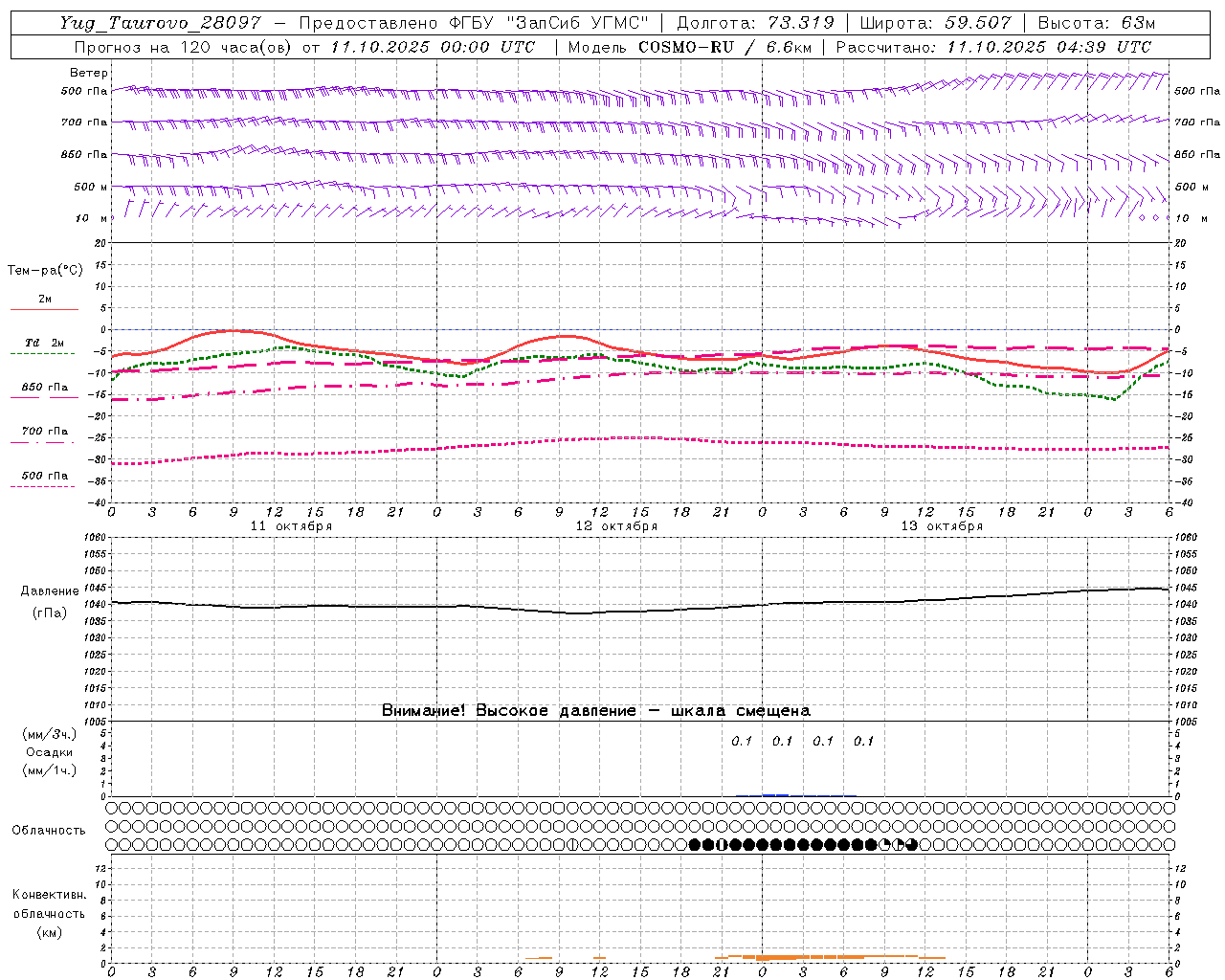Click the '11 октября' date label

tap(291, 526)
